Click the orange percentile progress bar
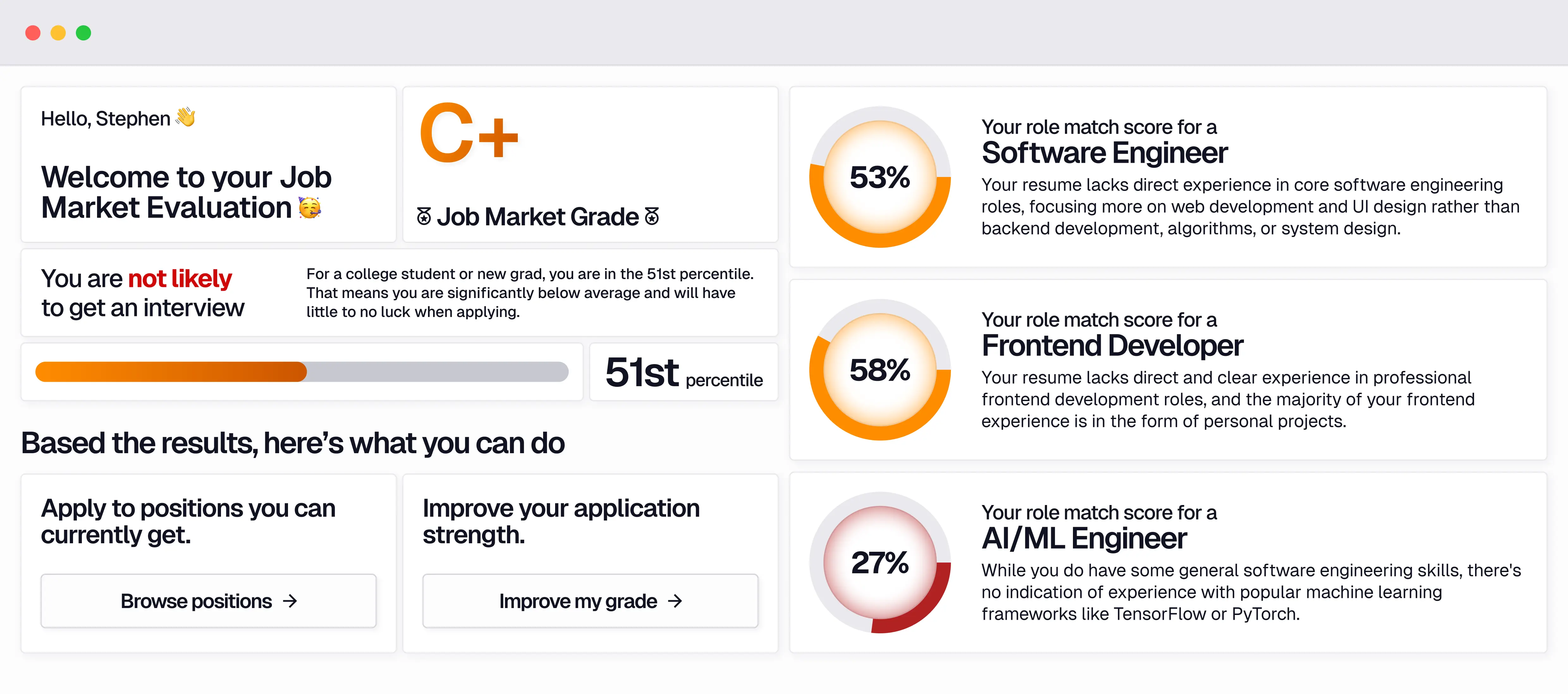 pyautogui.click(x=302, y=372)
